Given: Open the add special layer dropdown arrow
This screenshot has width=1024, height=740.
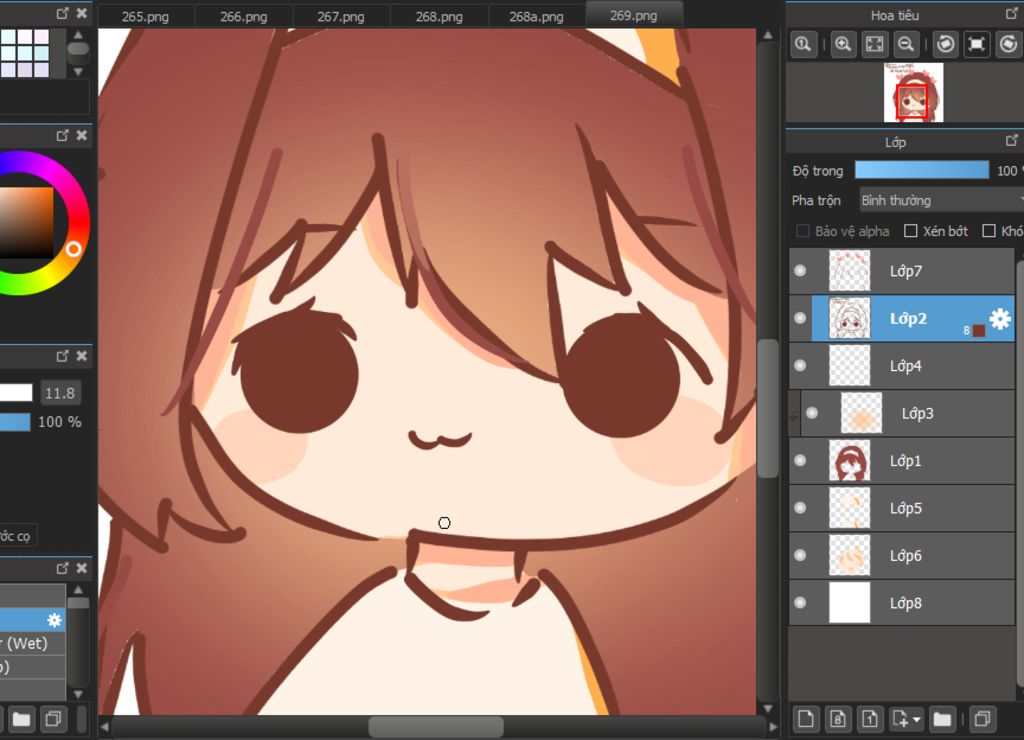Looking at the screenshot, I should [x=917, y=719].
